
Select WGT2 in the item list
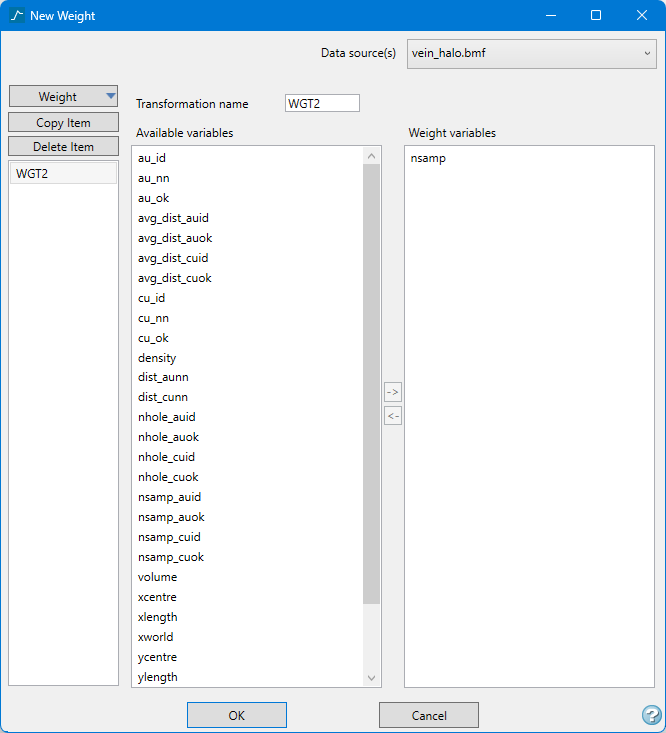(63, 173)
